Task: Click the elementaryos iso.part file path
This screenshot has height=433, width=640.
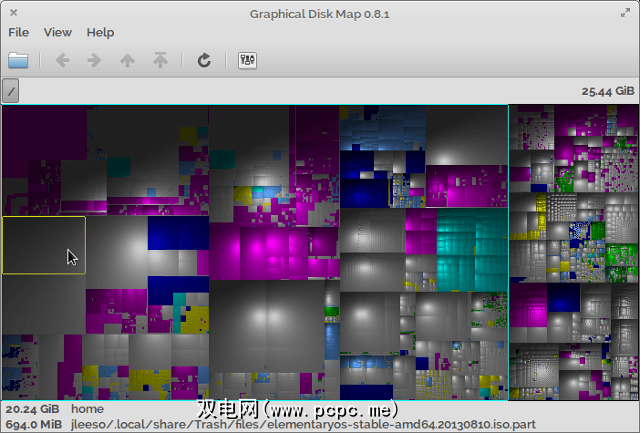Action: click(303, 424)
